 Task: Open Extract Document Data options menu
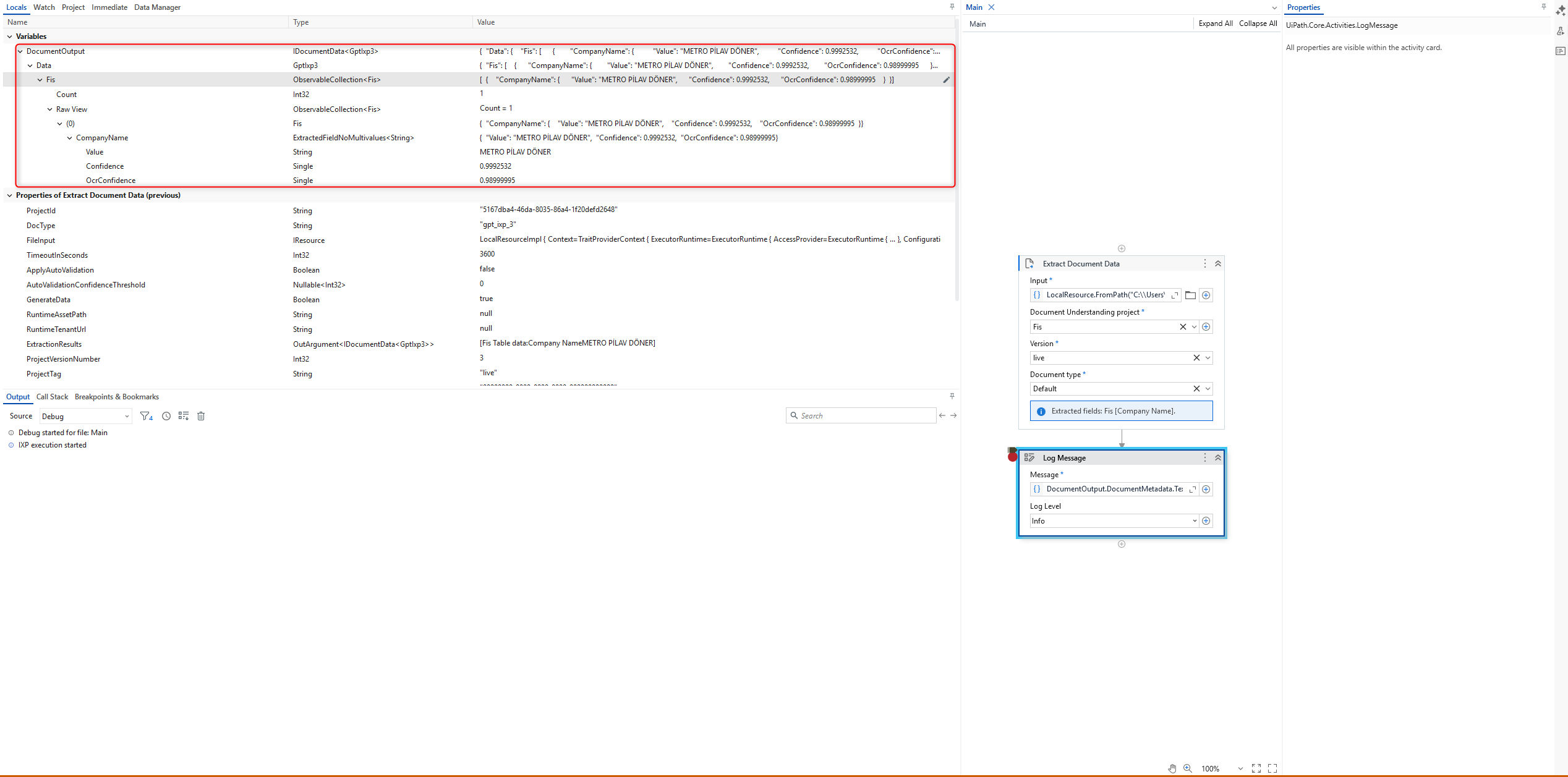[x=1204, y=263]
